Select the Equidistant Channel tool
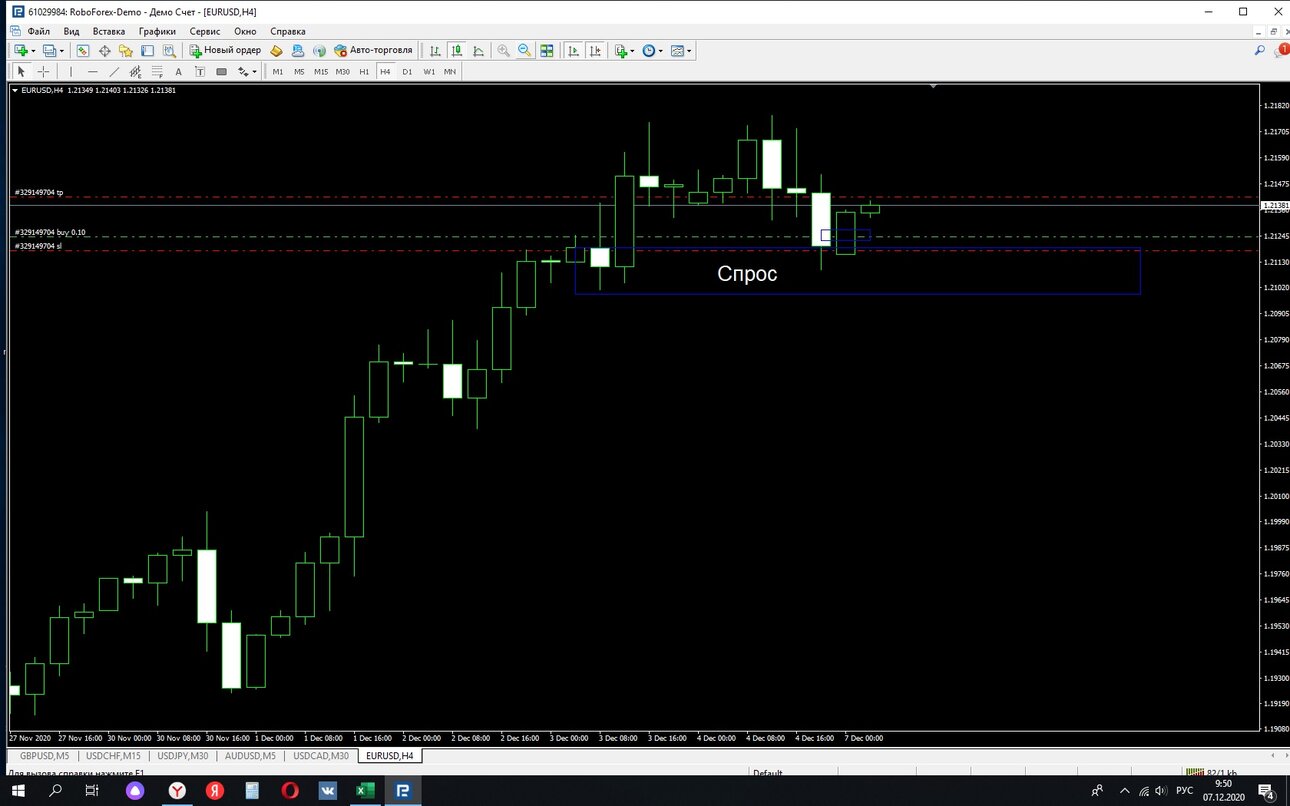The image size is (1290, 806). [135, 71]
